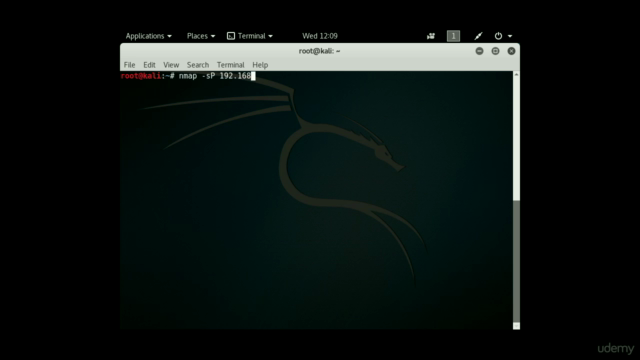Select workspace indicator 1
The height and width of the screenshot is (360, 640).
(x=453, y=36)
